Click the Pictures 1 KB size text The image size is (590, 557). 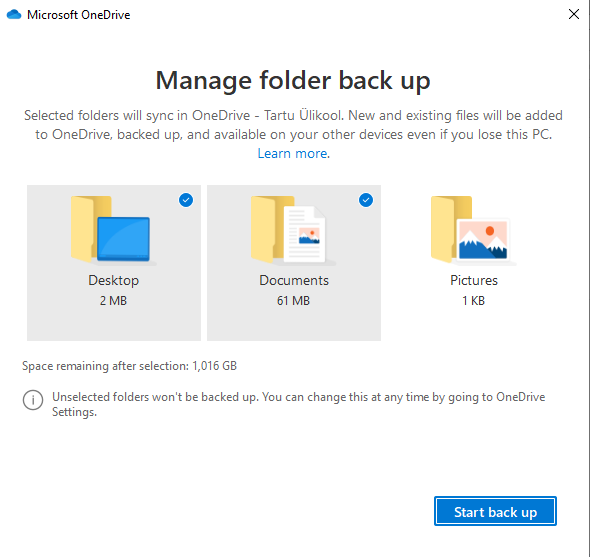[473, 301]
